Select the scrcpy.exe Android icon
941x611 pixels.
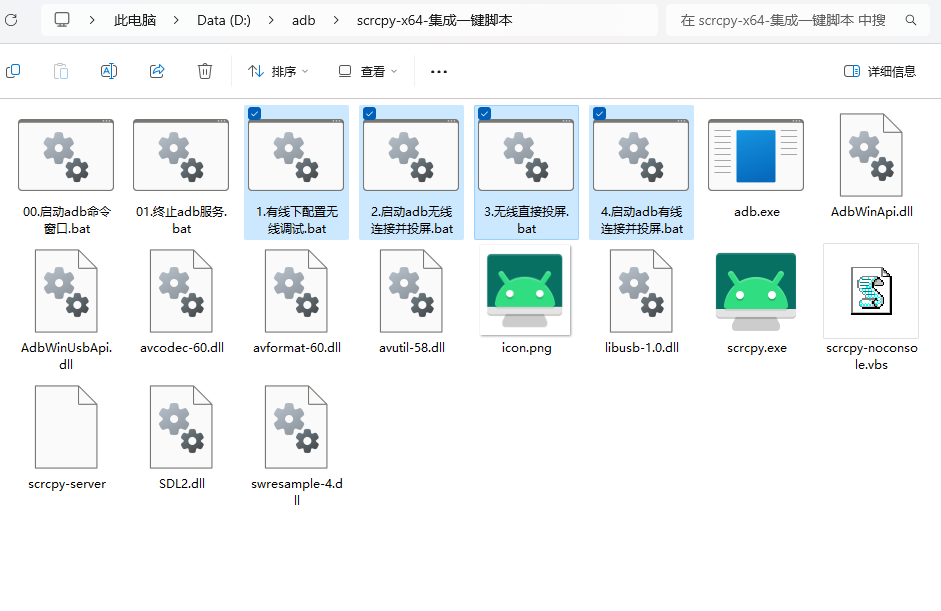coord(756,291)
